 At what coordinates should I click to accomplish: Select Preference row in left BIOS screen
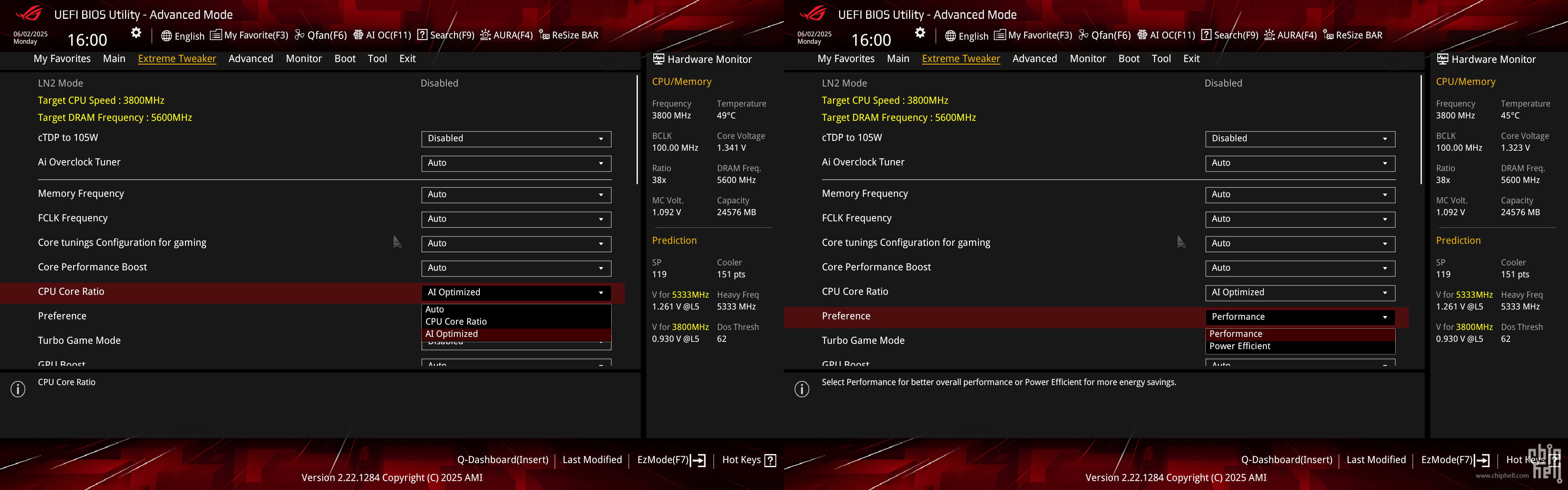point(313,316)
